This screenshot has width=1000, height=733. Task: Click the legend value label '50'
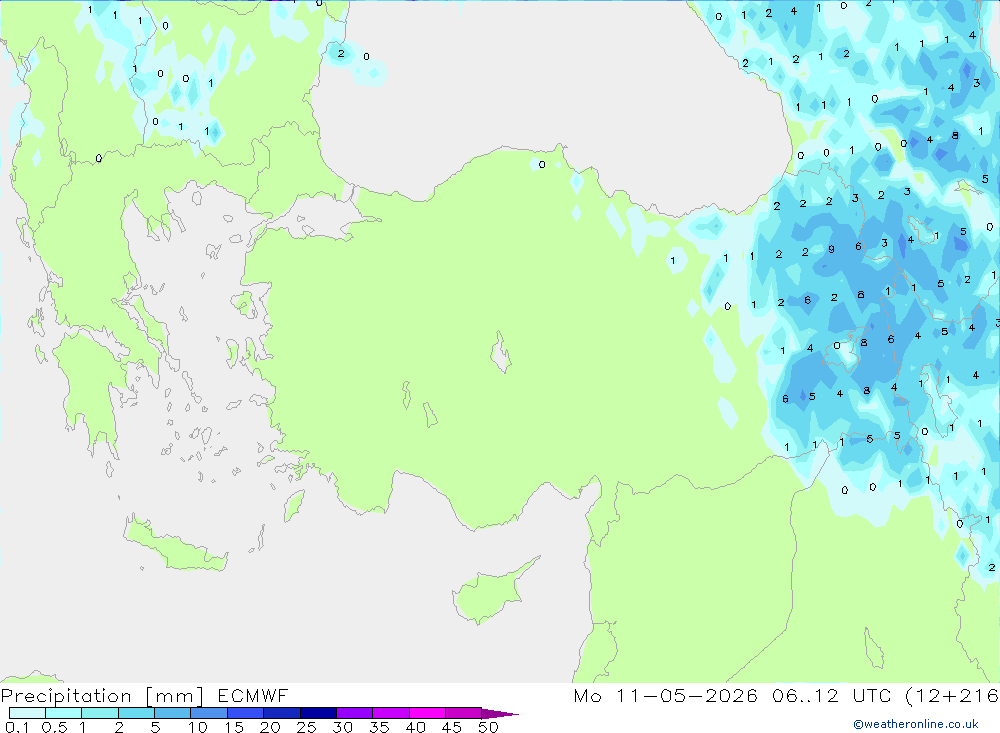coord(488,727)
